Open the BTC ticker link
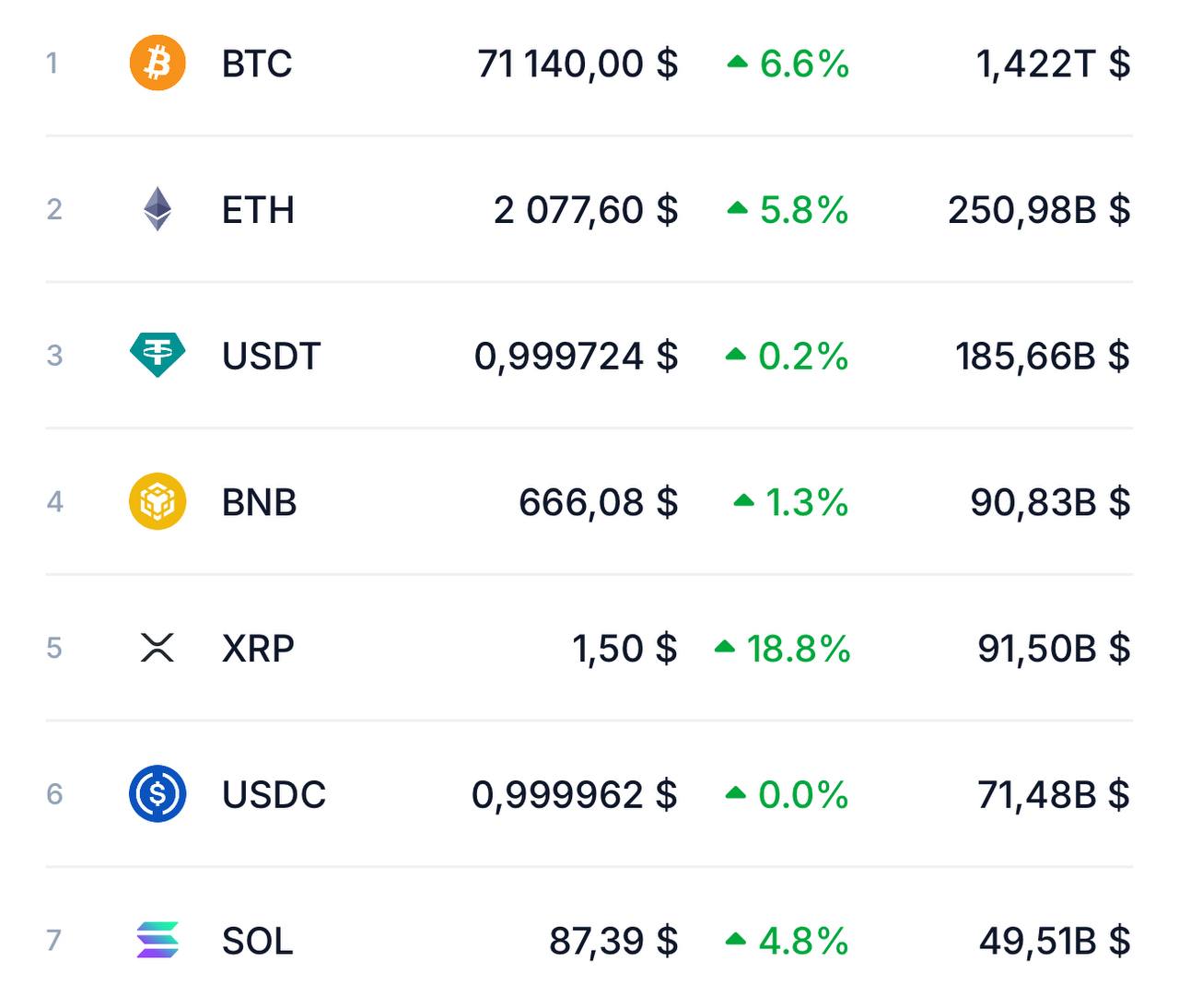 (257, 64)
